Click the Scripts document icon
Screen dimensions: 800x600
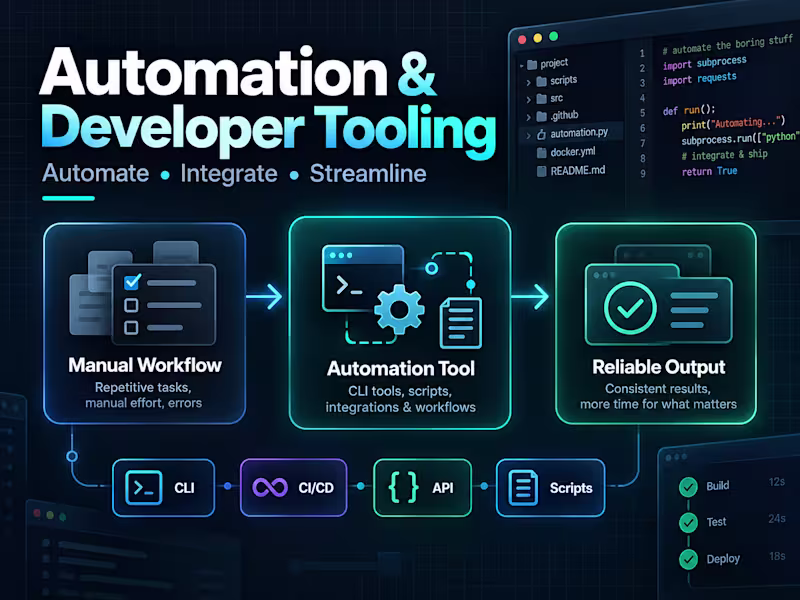[x=523, y=488]
